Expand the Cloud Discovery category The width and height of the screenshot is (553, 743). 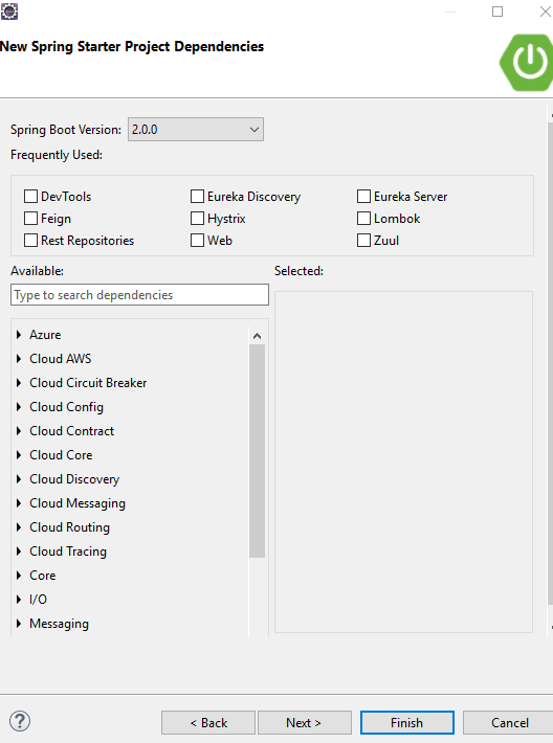[x=19, y=479]
